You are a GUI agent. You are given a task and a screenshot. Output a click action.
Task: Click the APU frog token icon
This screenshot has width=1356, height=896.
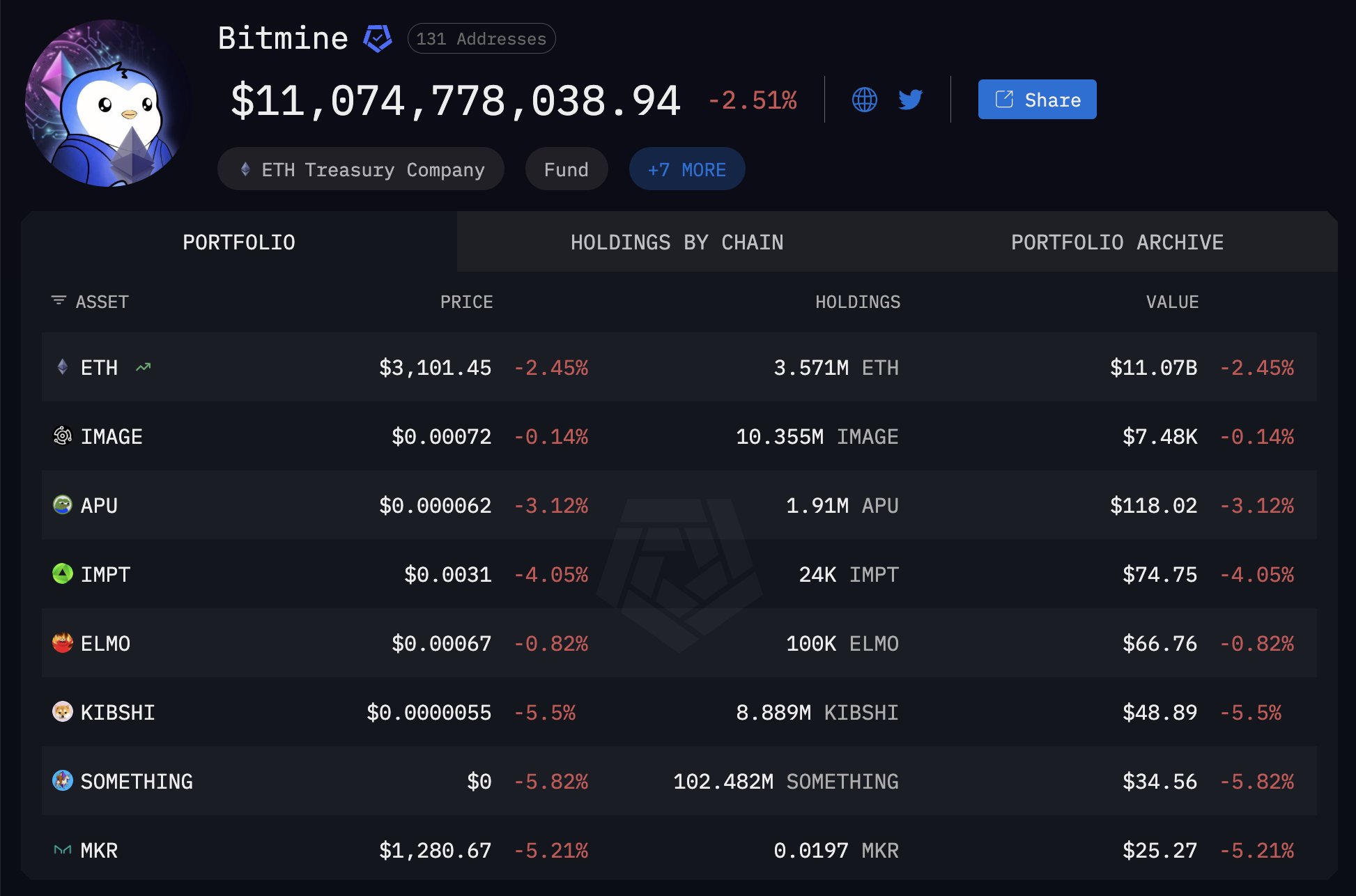click(63, 505)
